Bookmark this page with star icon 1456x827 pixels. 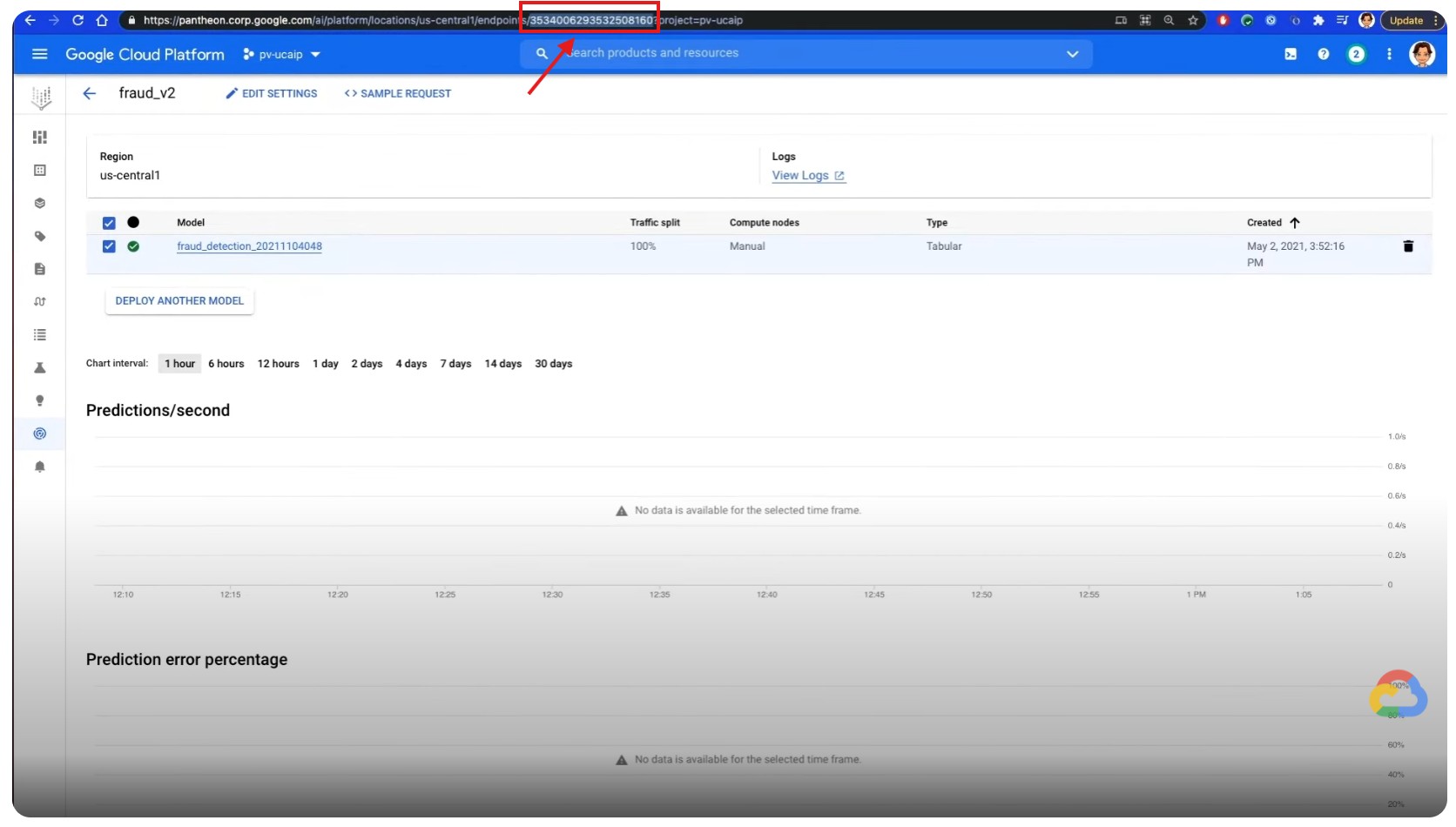point(1193,20)
